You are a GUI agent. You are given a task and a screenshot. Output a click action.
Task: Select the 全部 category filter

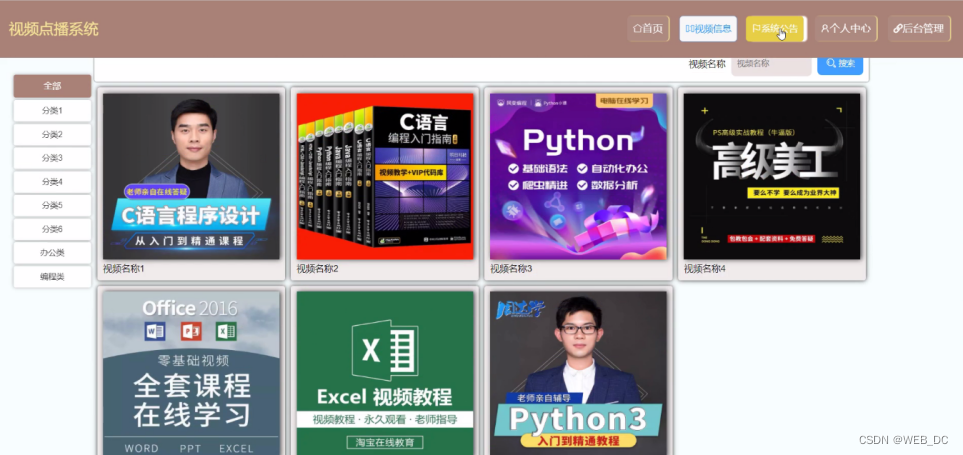(x=52, y=86)
